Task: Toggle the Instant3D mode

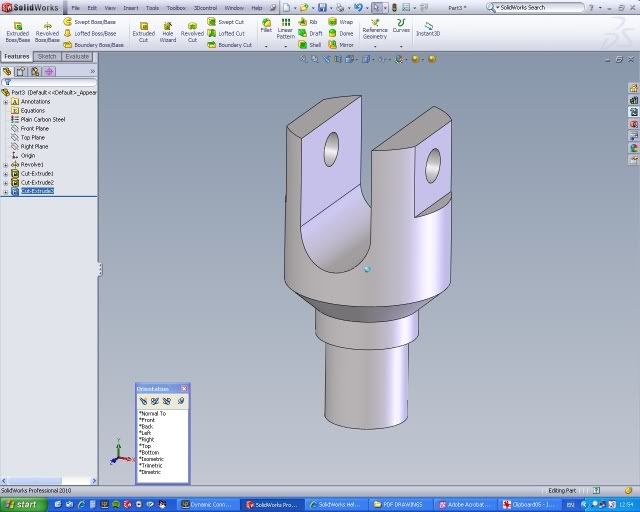Action: click(x=427, y=29)
